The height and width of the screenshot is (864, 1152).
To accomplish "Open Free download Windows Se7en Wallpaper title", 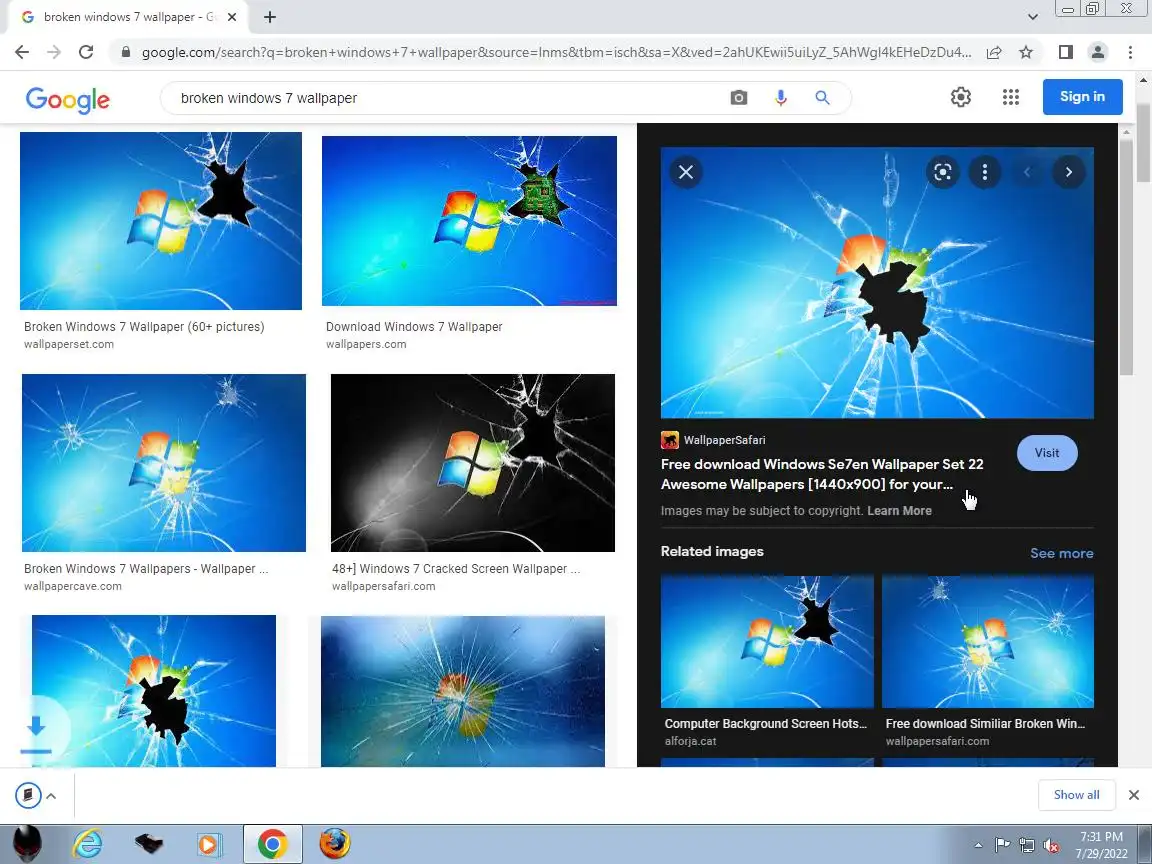I will [x=821, y=474].
